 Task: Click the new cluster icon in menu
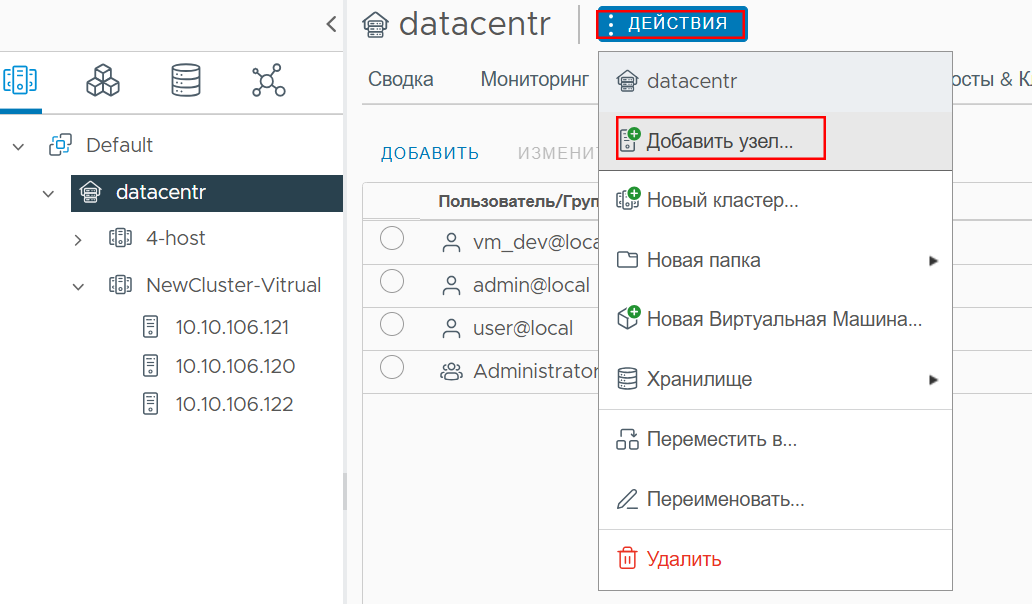pos(628,199)
